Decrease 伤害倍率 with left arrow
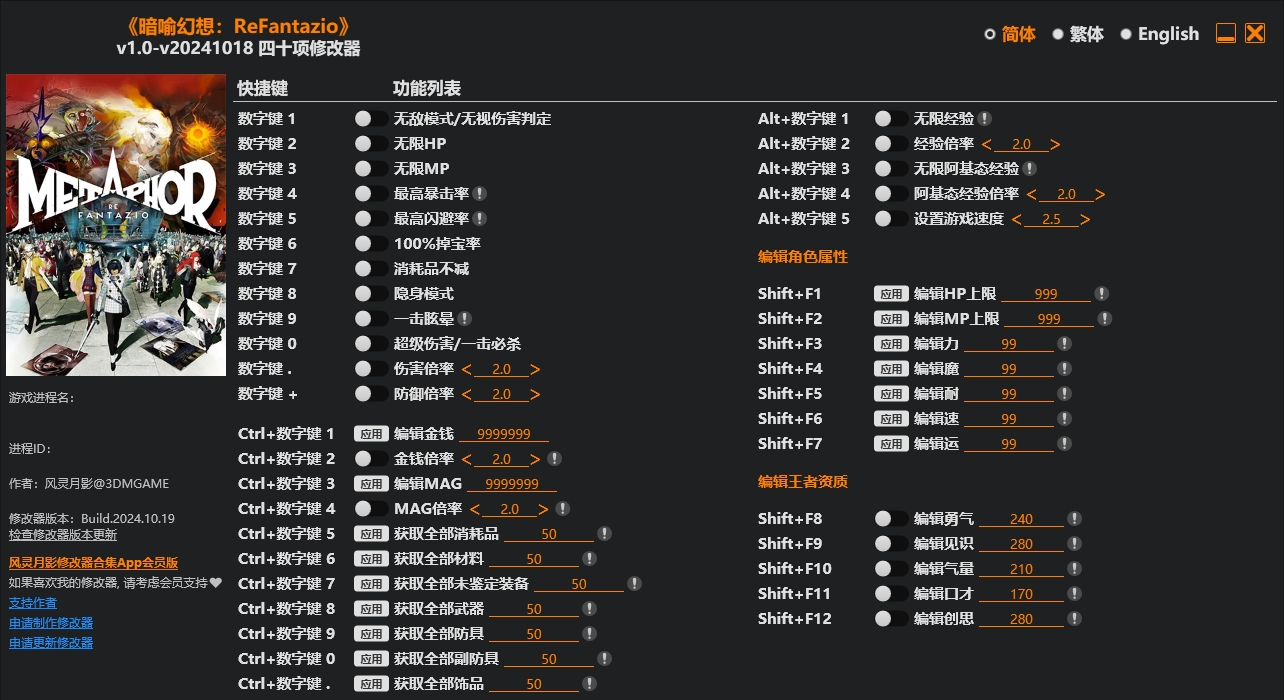Screen dimensions: 1284x700 [466, 369]
